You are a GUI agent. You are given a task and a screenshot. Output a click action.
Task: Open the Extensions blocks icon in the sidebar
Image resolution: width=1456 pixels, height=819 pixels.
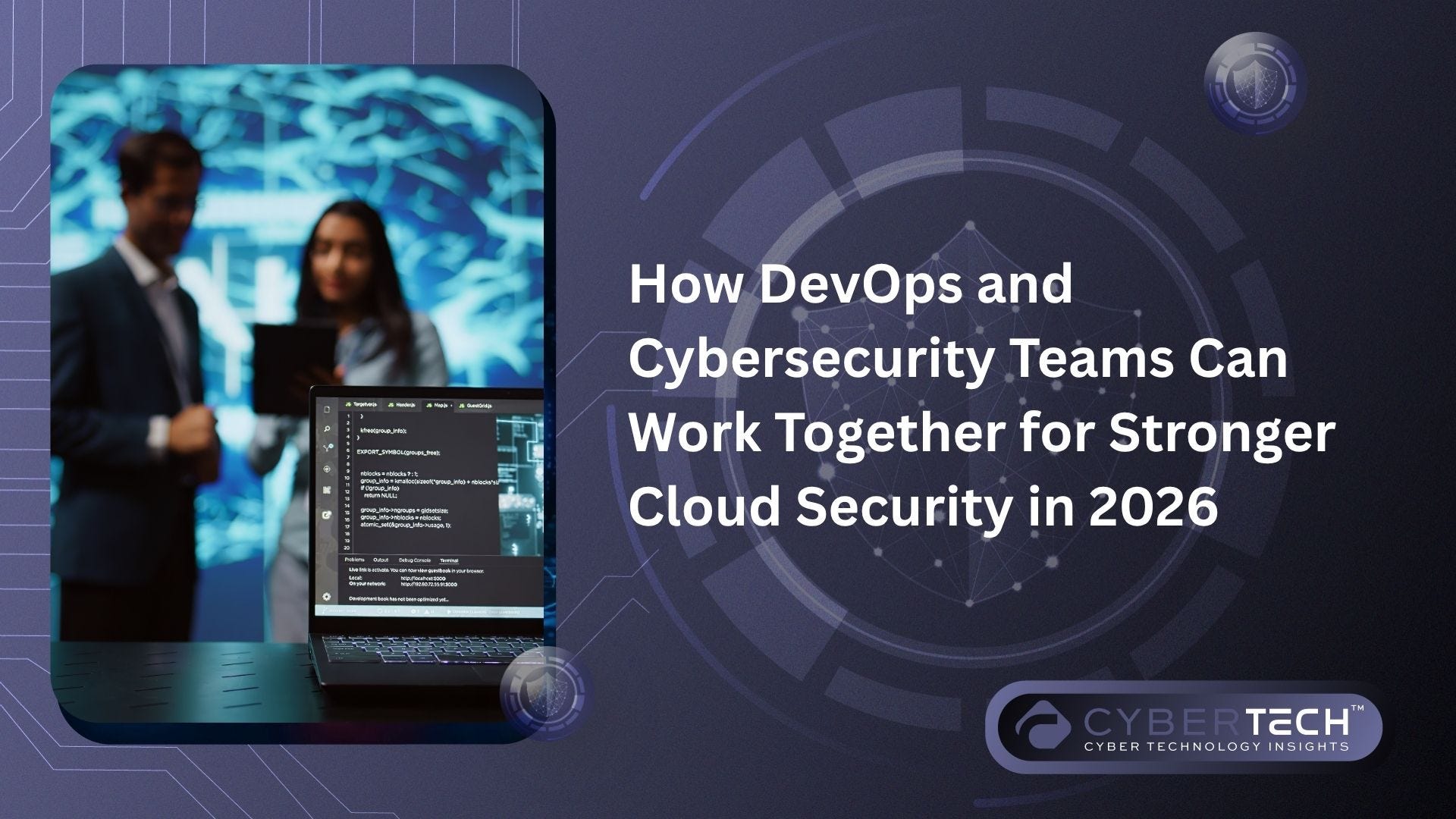[x=327, y=491]
